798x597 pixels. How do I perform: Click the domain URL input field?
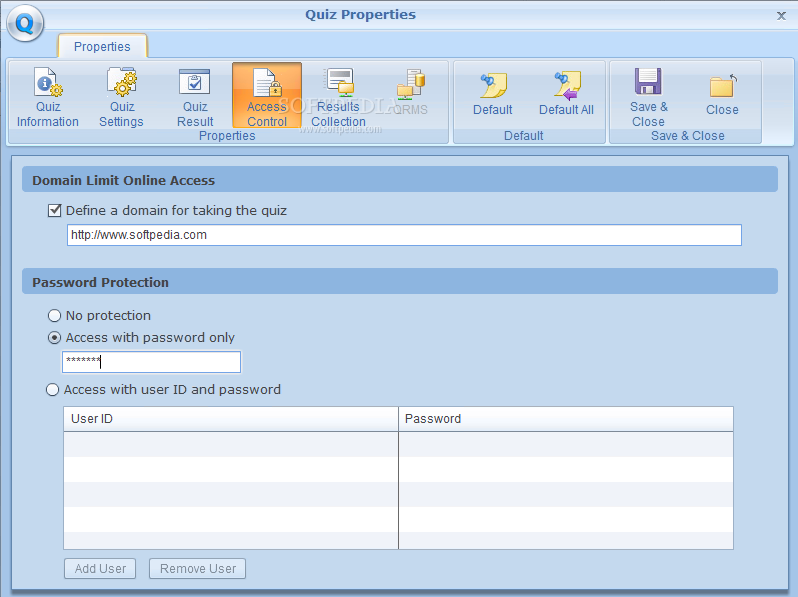click(x=404, y=235)
